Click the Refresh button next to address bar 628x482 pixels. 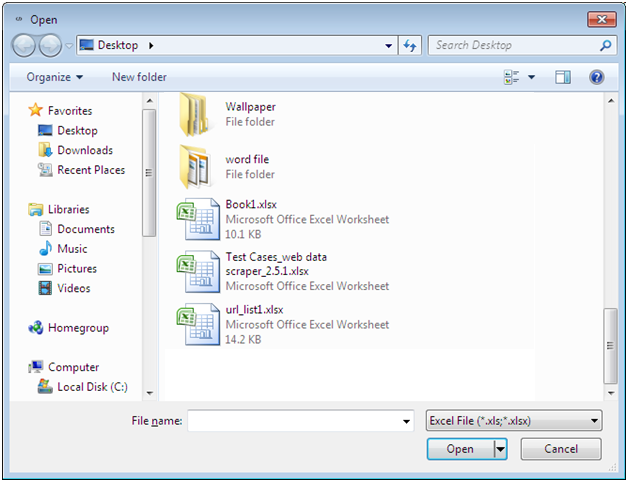(410, 45)
